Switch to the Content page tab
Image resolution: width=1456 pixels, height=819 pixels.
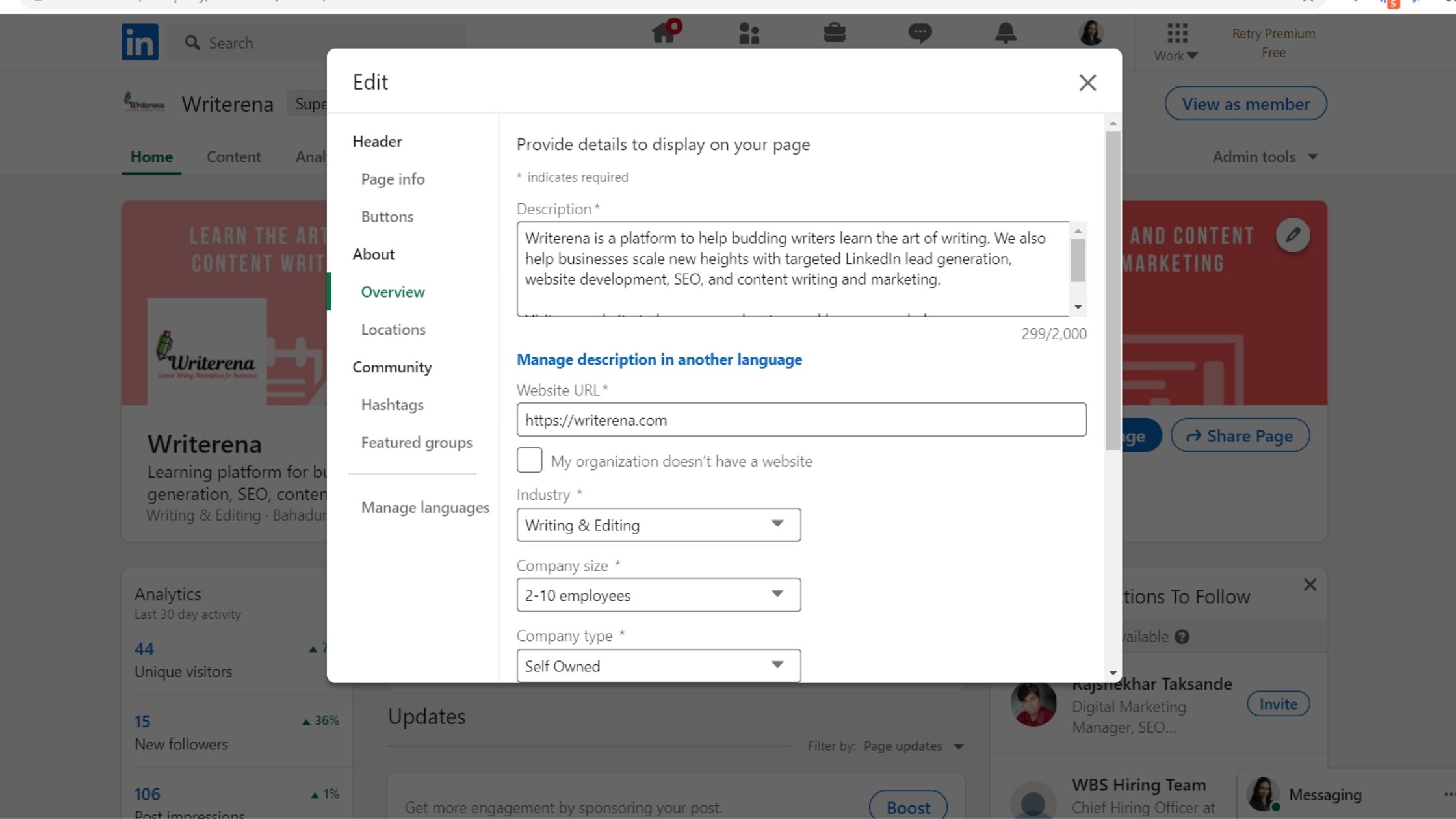(233, 157)
